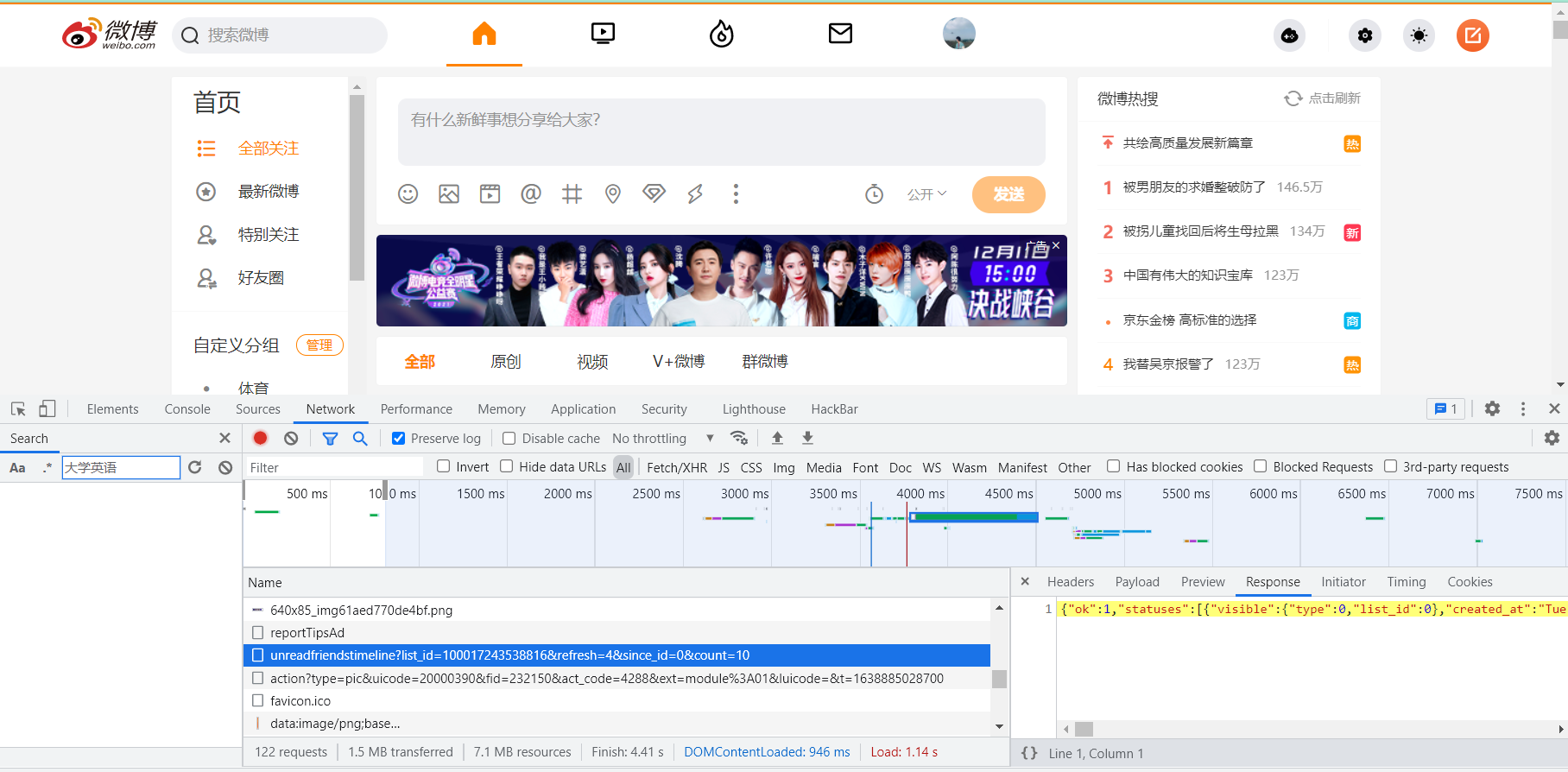The width and height of the screenshot is (1568, 772).
Task: Enable Disable cache checkbox
Action: 509,439
